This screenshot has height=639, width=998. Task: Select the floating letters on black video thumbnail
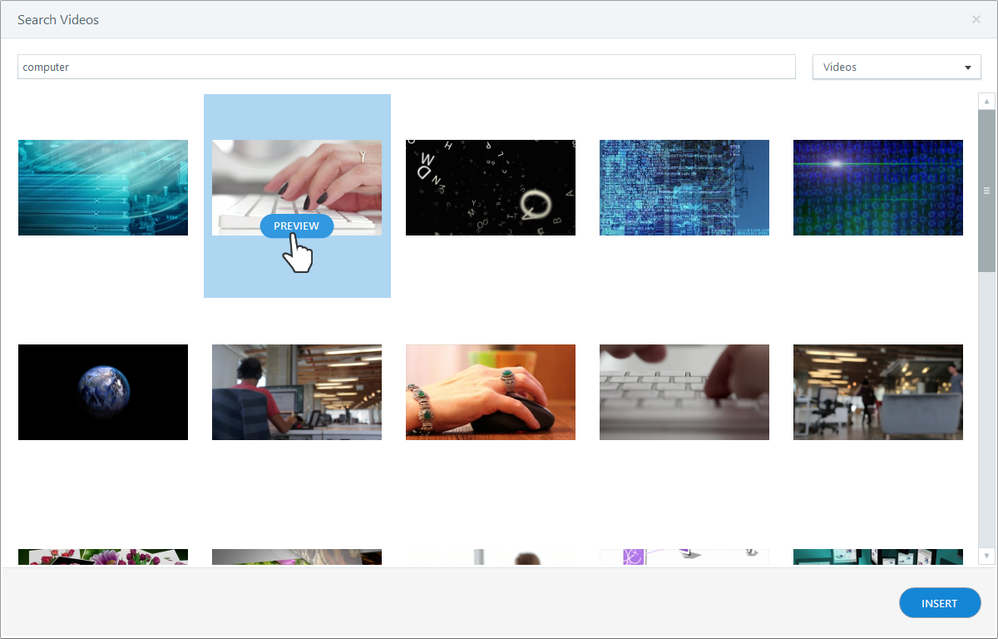491,188
